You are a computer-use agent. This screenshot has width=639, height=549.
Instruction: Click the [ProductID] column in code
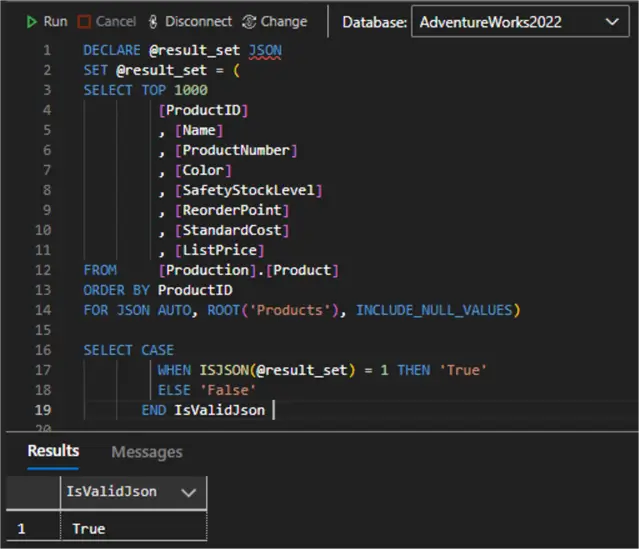click(203, 110)
